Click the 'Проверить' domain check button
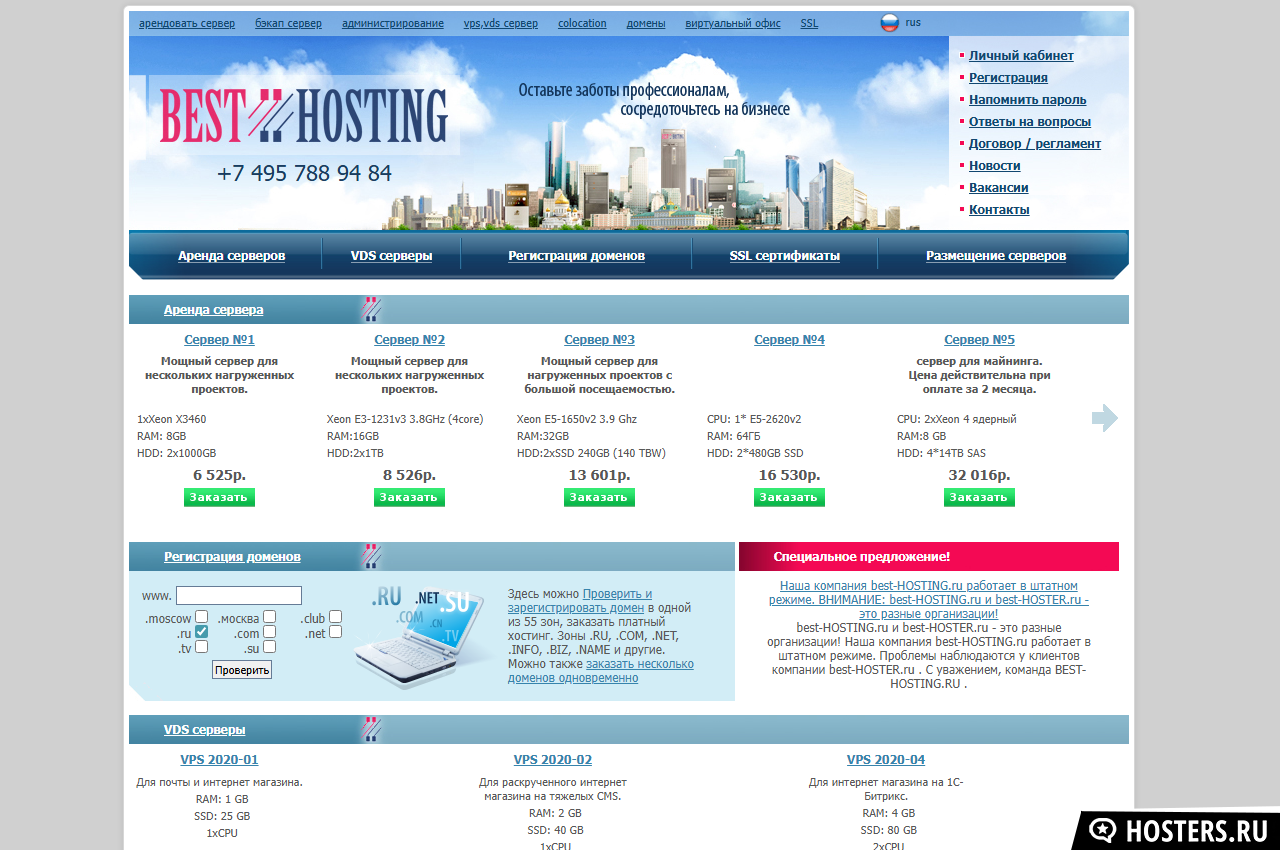The height and width of the screenshot is (850, 1280). [x=241, y=670]
